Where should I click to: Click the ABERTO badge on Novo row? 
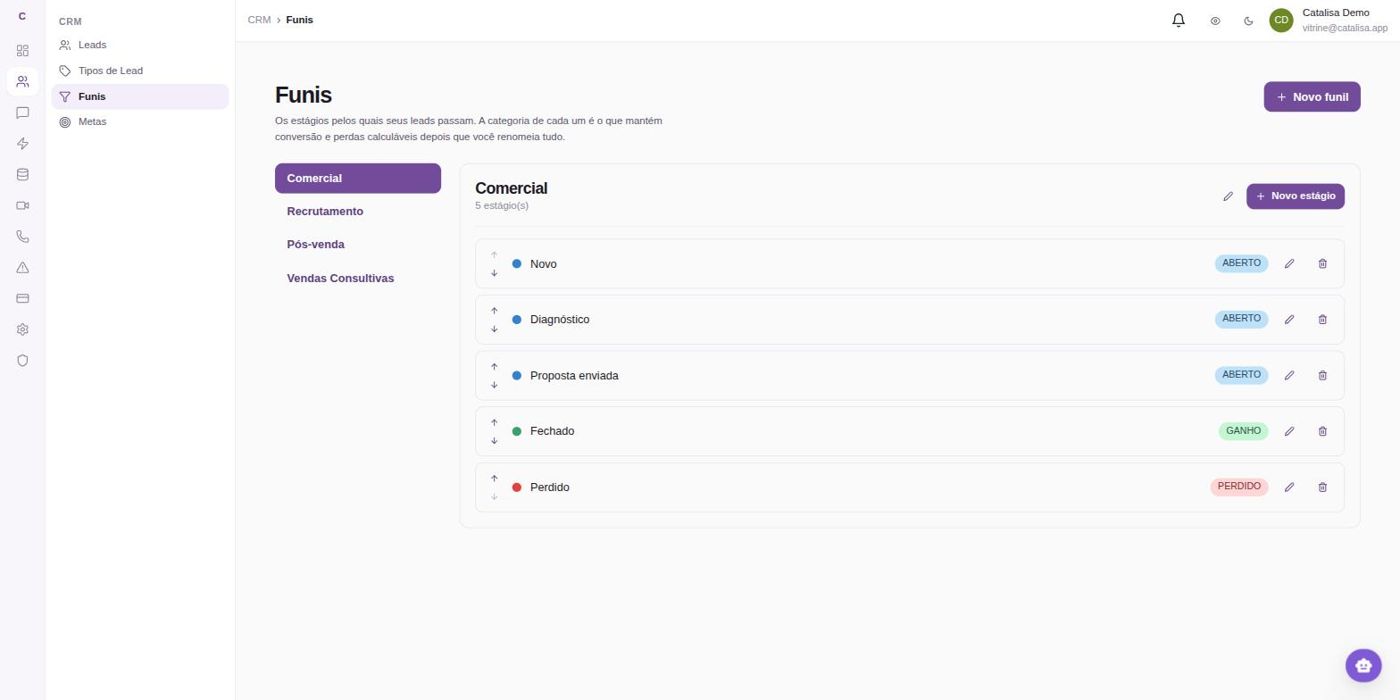click(x=1241, y=264)
